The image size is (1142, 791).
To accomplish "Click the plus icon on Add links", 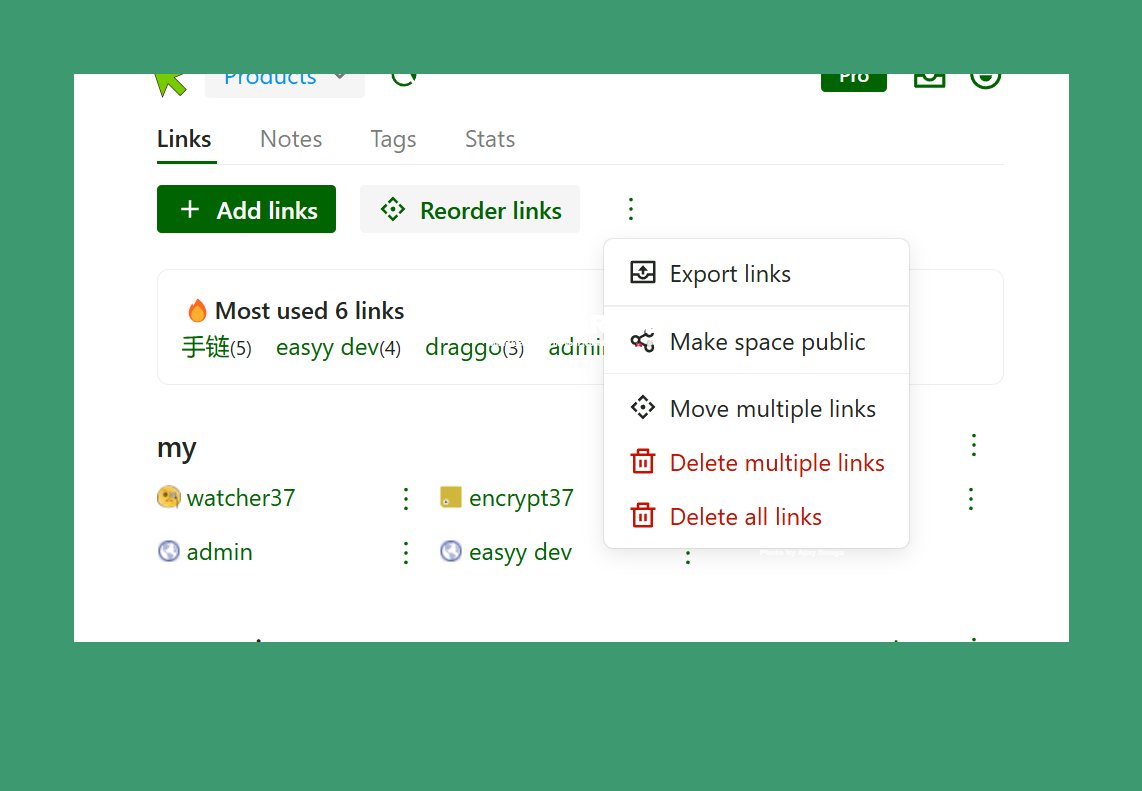I will [x=190, y=209].
